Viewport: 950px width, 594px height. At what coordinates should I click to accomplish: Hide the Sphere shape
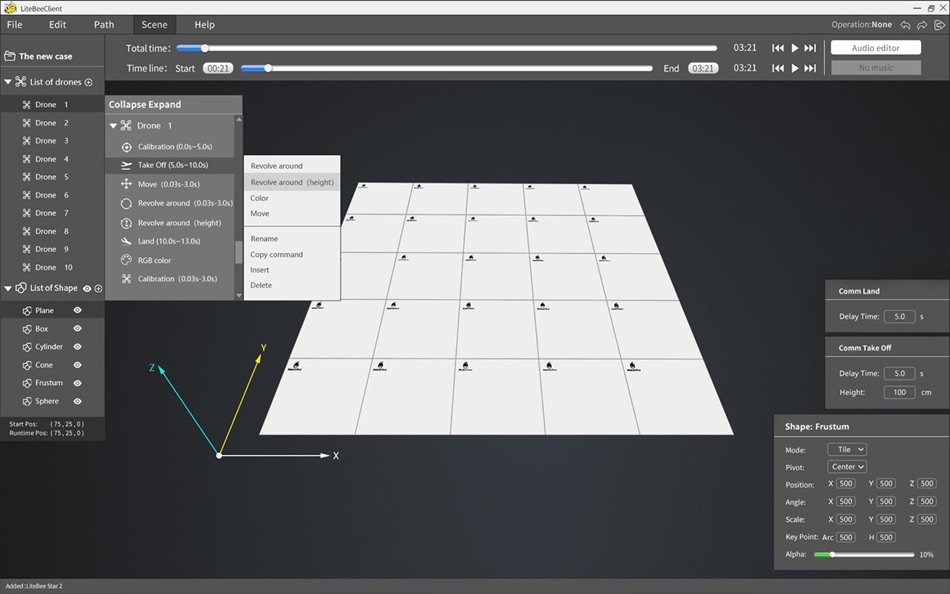coord(78,401)
